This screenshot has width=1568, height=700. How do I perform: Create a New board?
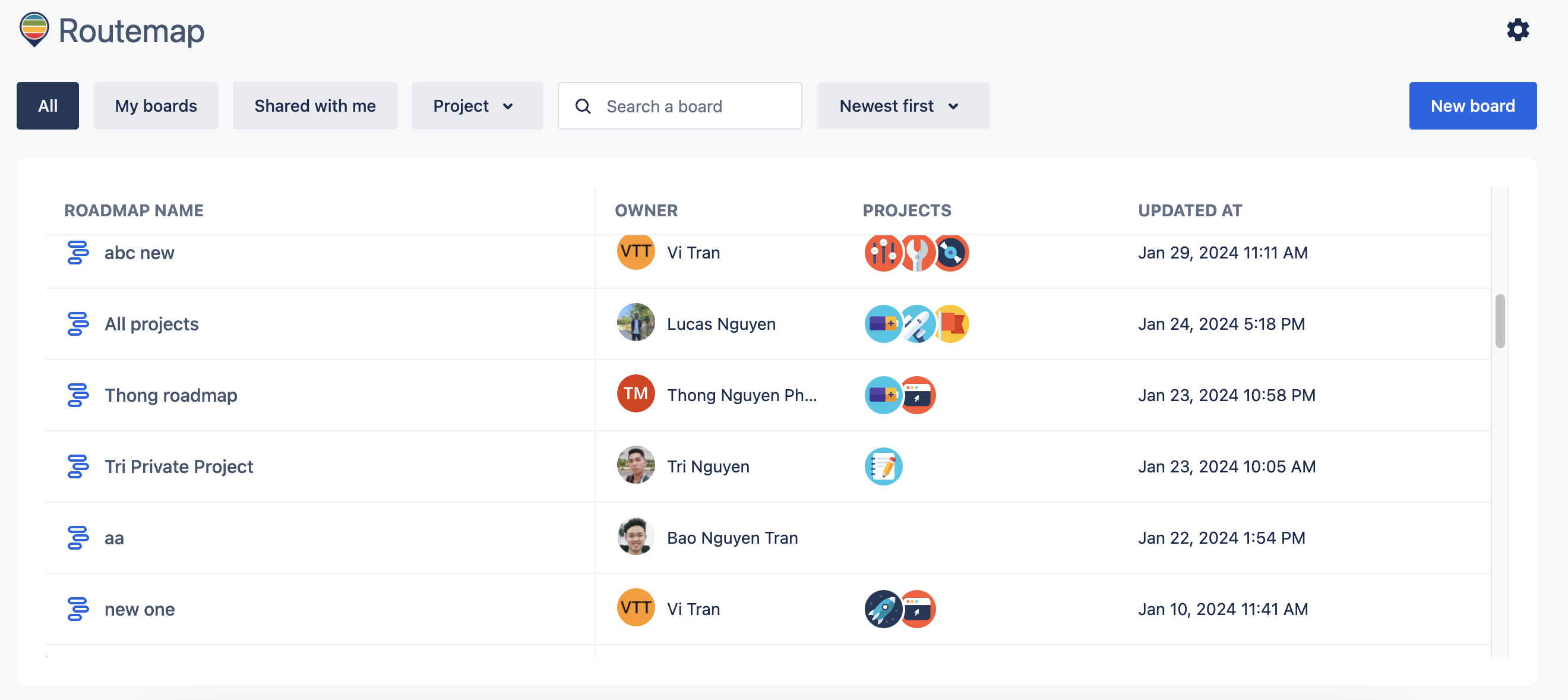[1472, 106]
